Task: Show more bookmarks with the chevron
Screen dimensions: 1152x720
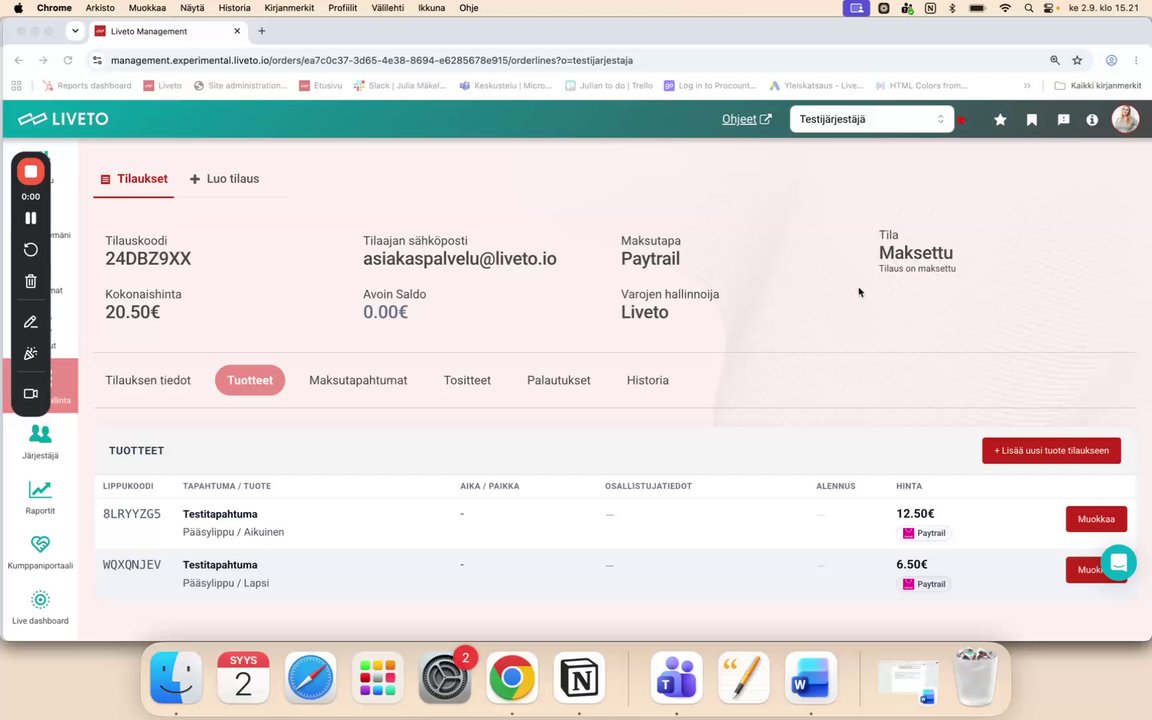Action: click(1027, 86)
